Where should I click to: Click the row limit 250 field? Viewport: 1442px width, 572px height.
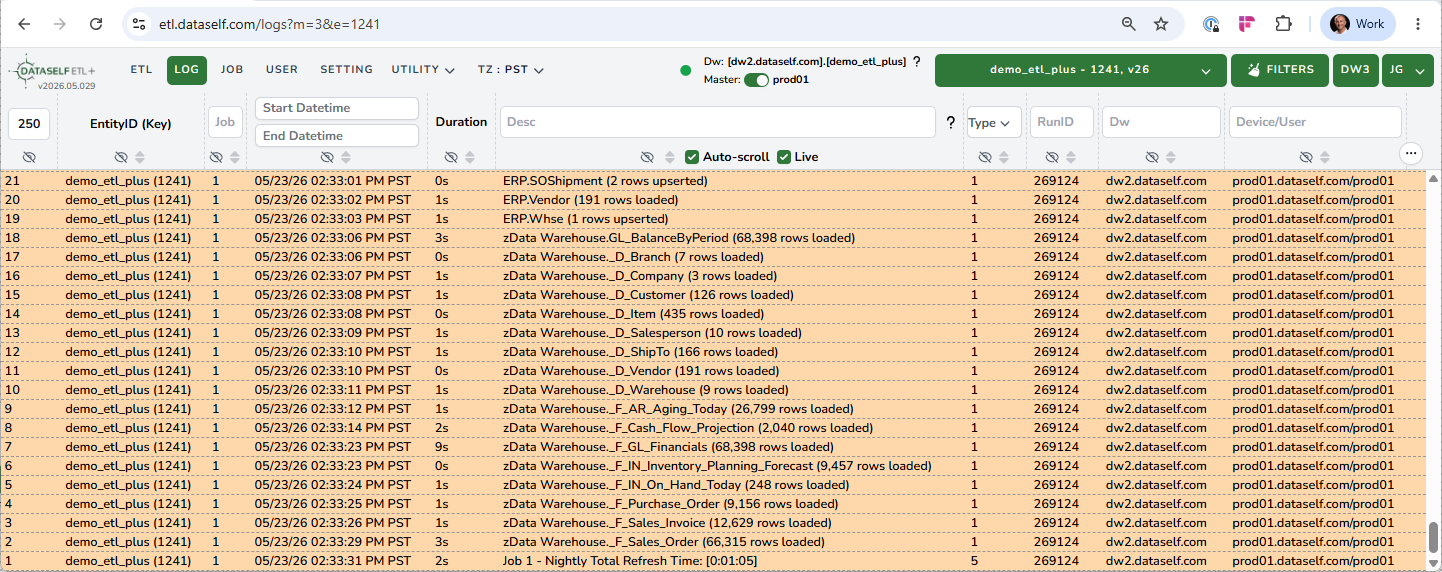point(29,123)
